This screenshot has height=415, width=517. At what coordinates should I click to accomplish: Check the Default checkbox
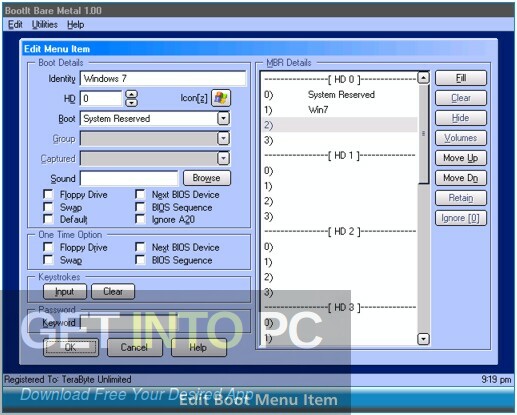click(x=48, y=219)
